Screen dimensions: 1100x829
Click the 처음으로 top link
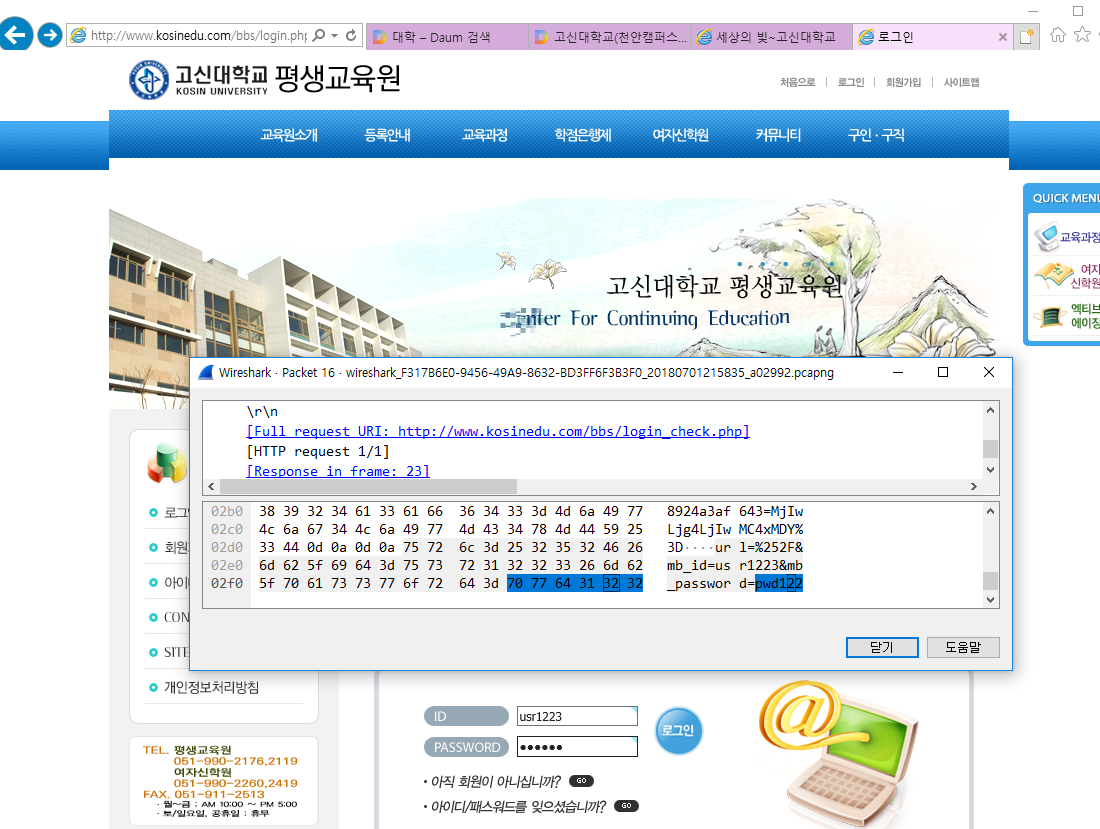798,82
